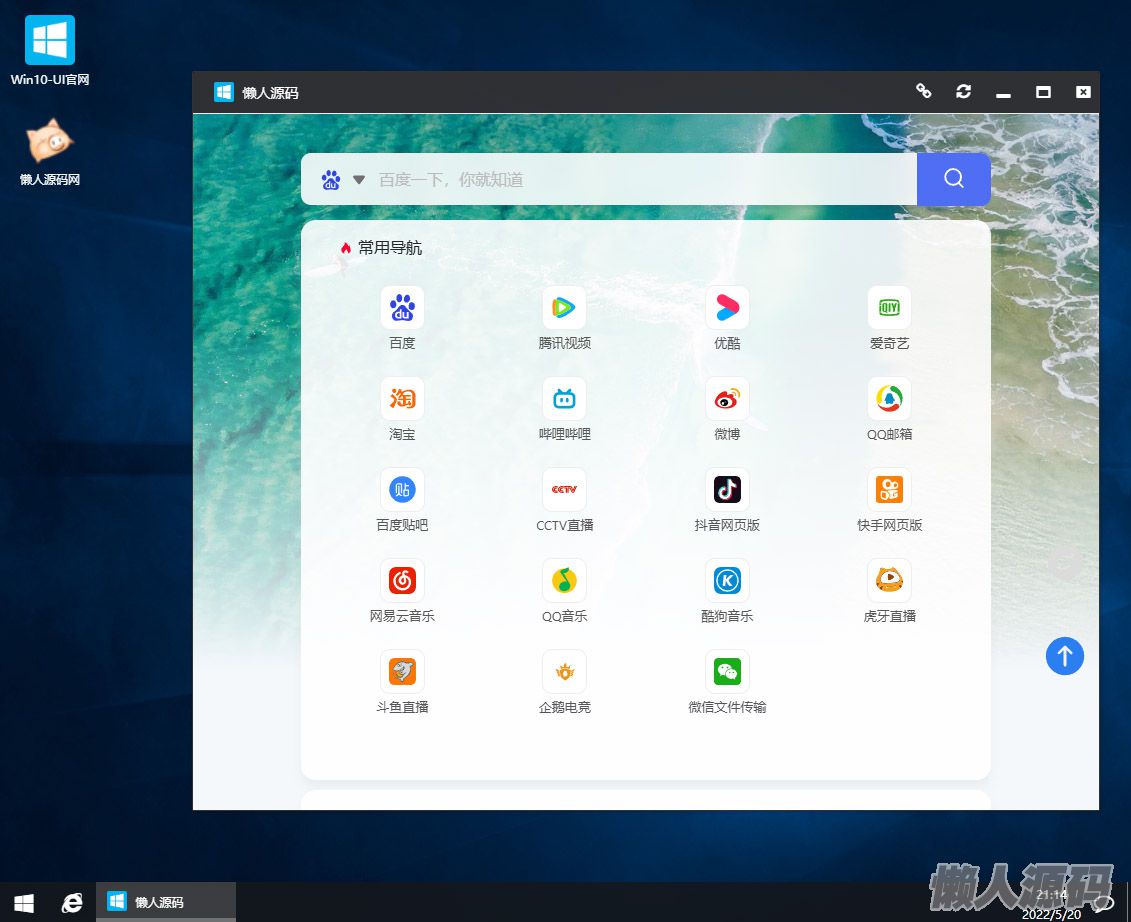Viewport: 1131px width, 922px height.
Task: Open the Weibo icon
Action: click(727, 399)
